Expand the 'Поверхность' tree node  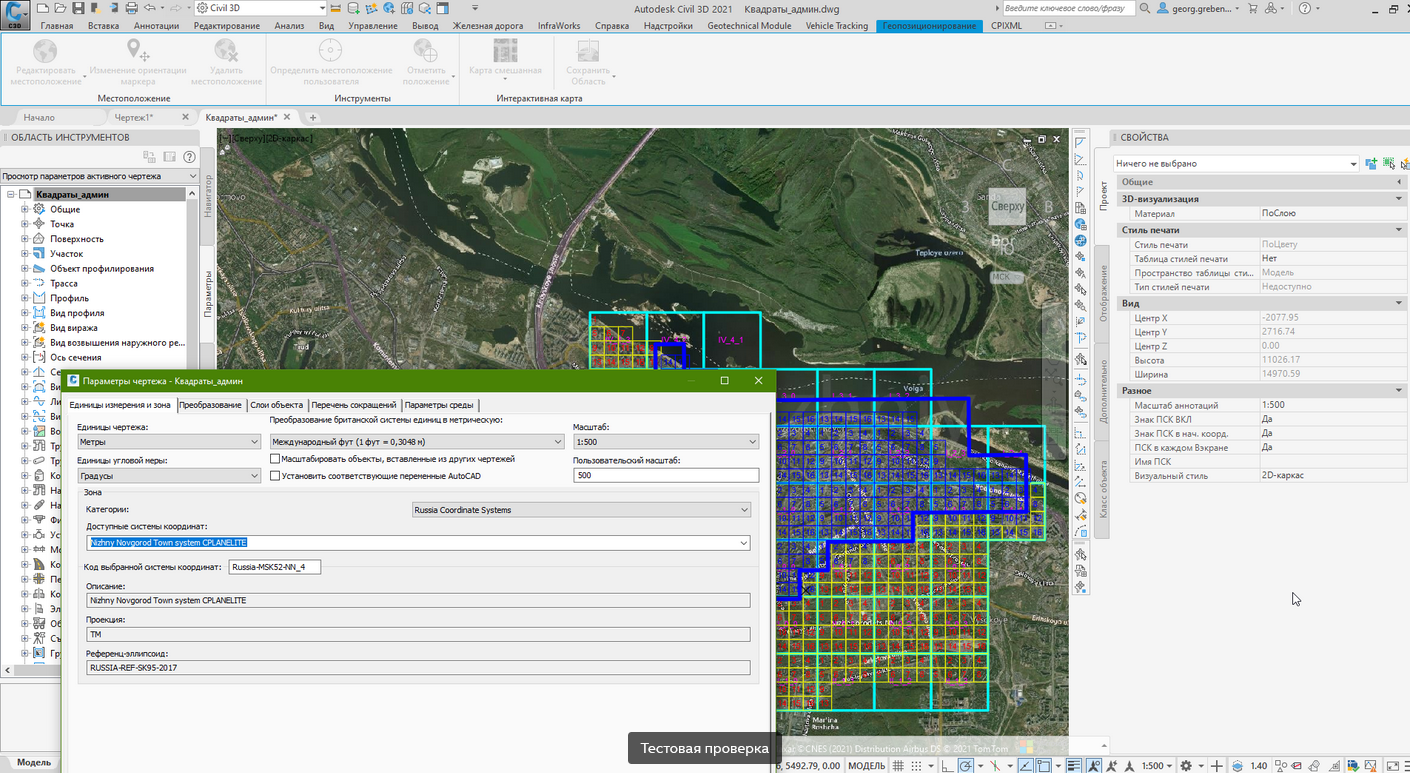point(25,239)
